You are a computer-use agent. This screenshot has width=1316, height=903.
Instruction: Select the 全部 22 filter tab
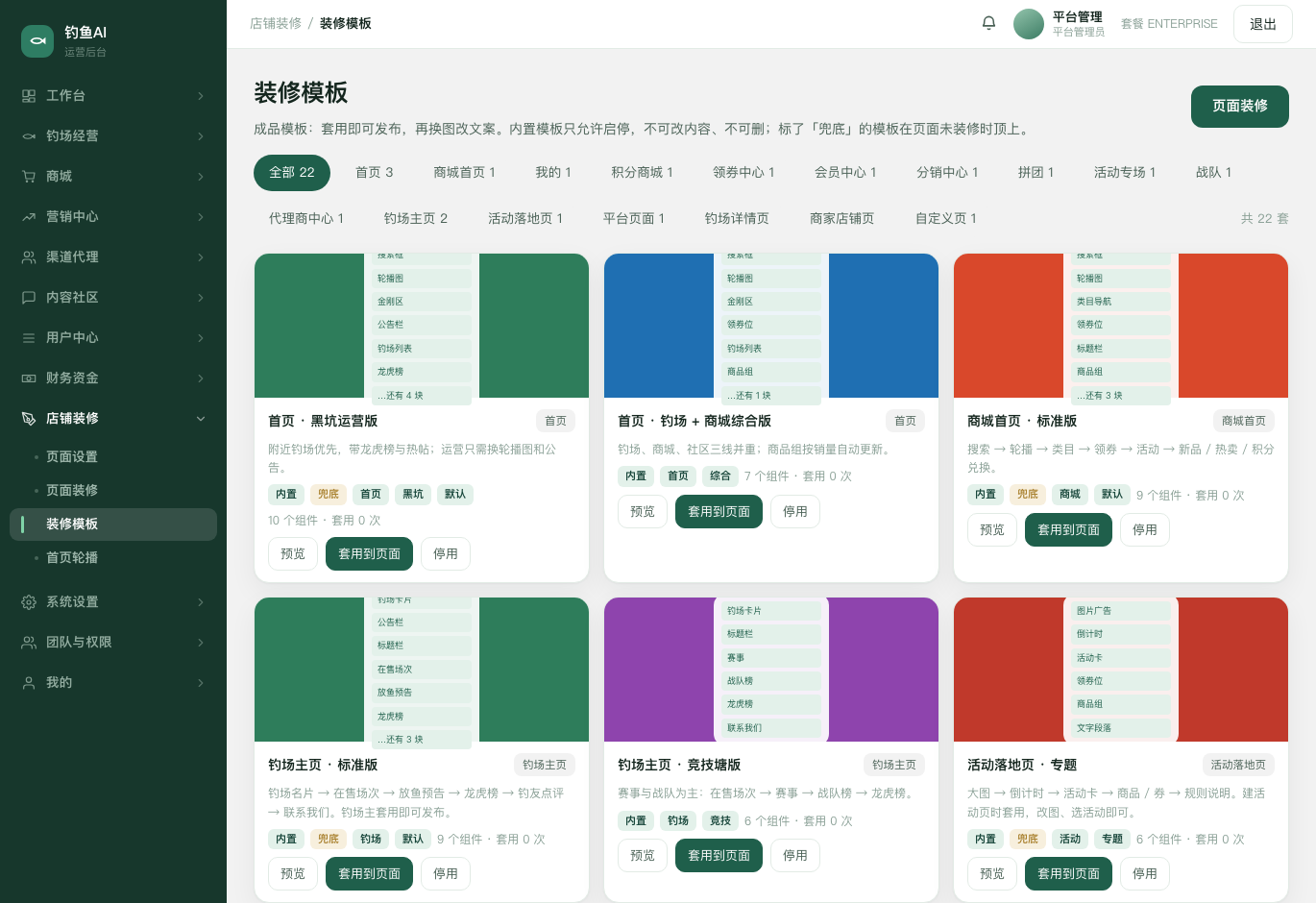(292, 173)
